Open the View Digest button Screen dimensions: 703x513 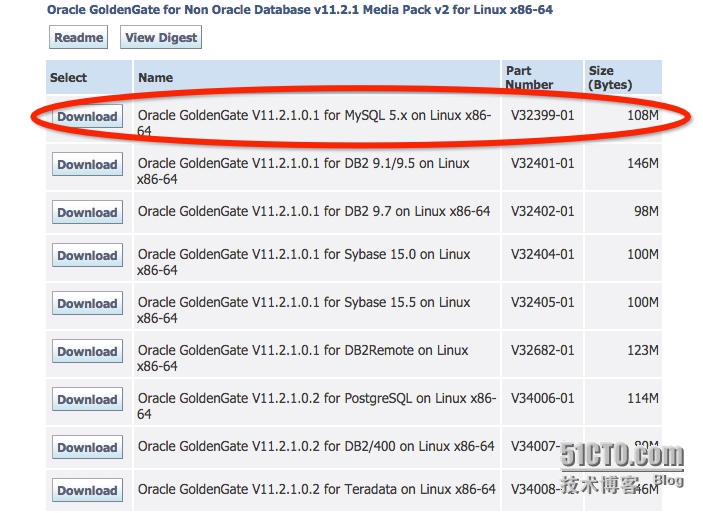[161, 37]
